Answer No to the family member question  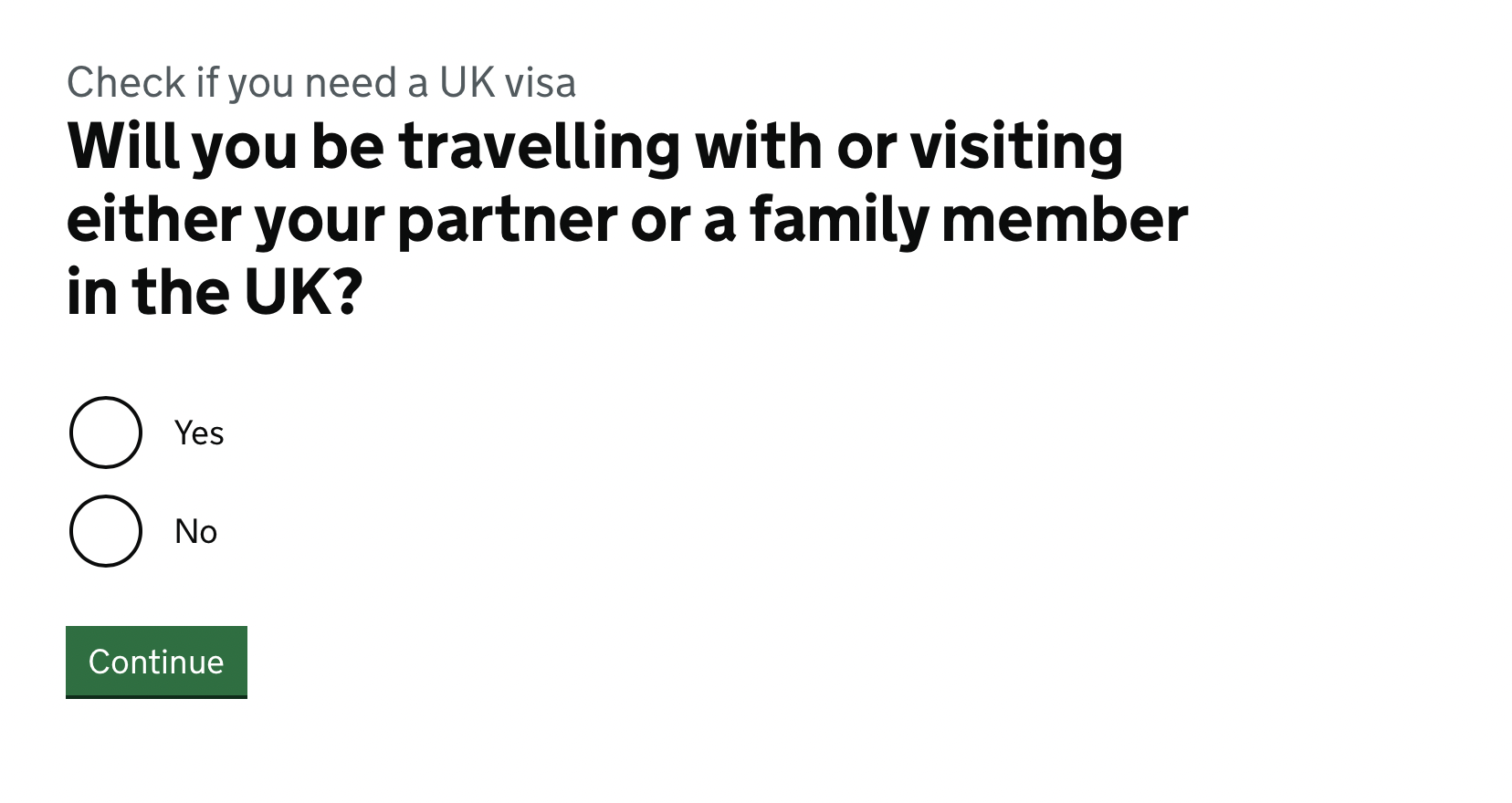[x=106, y=531]
